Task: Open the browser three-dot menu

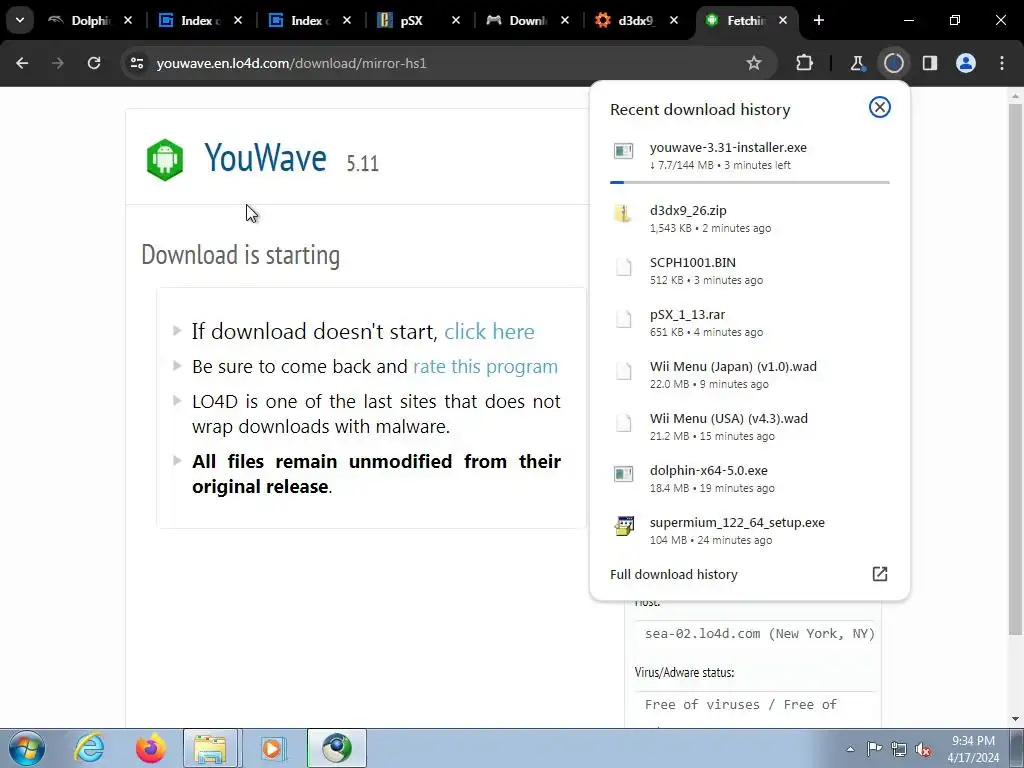Action: [1002, 63]
